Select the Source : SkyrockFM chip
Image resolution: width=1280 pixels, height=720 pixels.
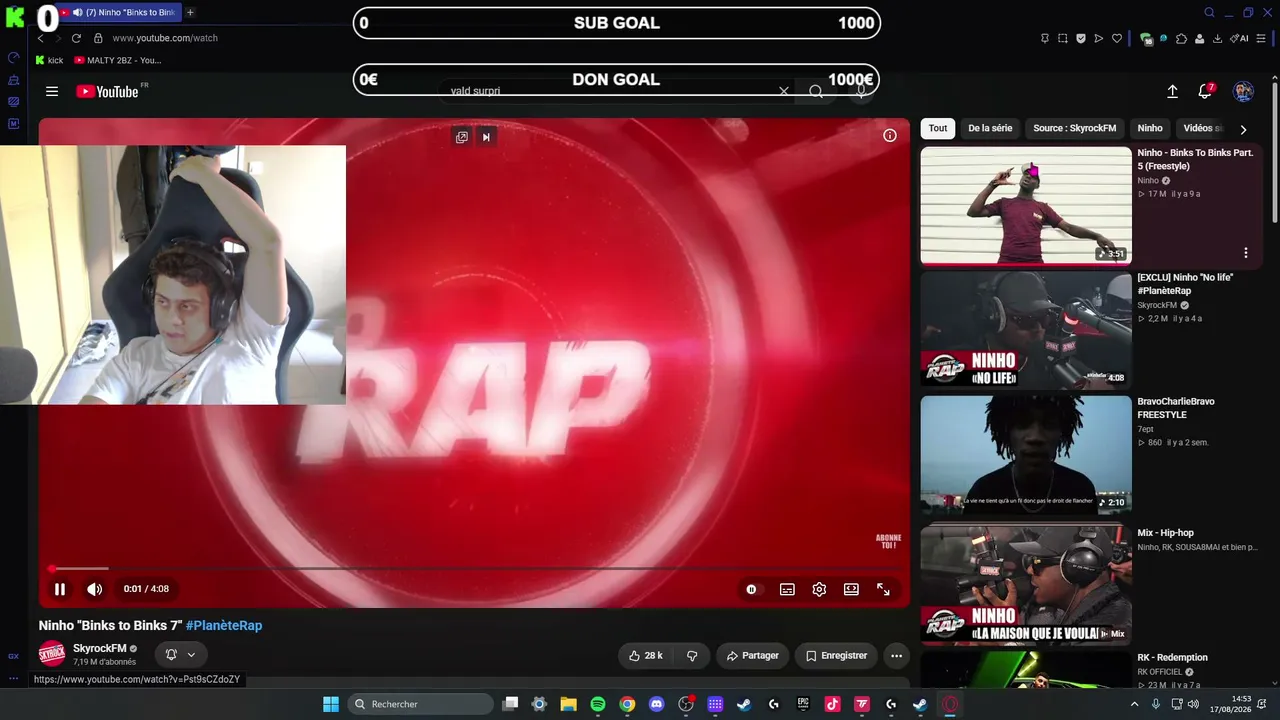tap(1074, 128)
